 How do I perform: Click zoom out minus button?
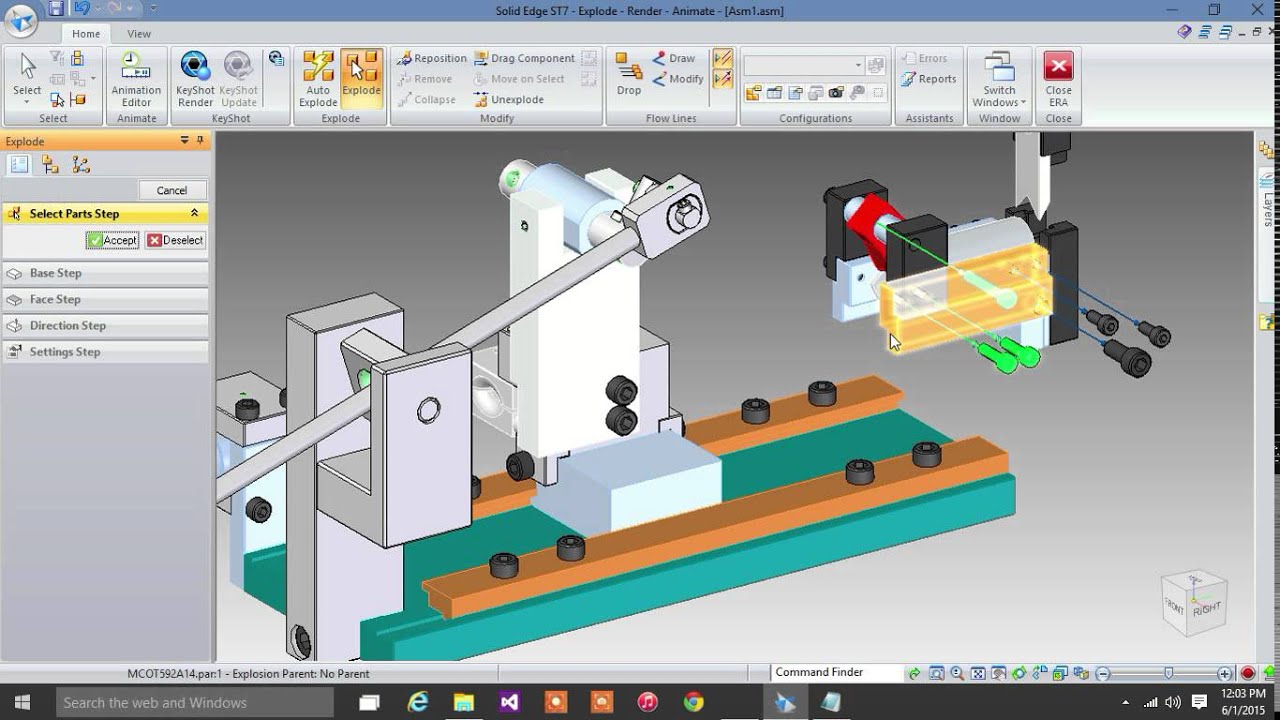pyautogui.click(x=1103, y=673)
